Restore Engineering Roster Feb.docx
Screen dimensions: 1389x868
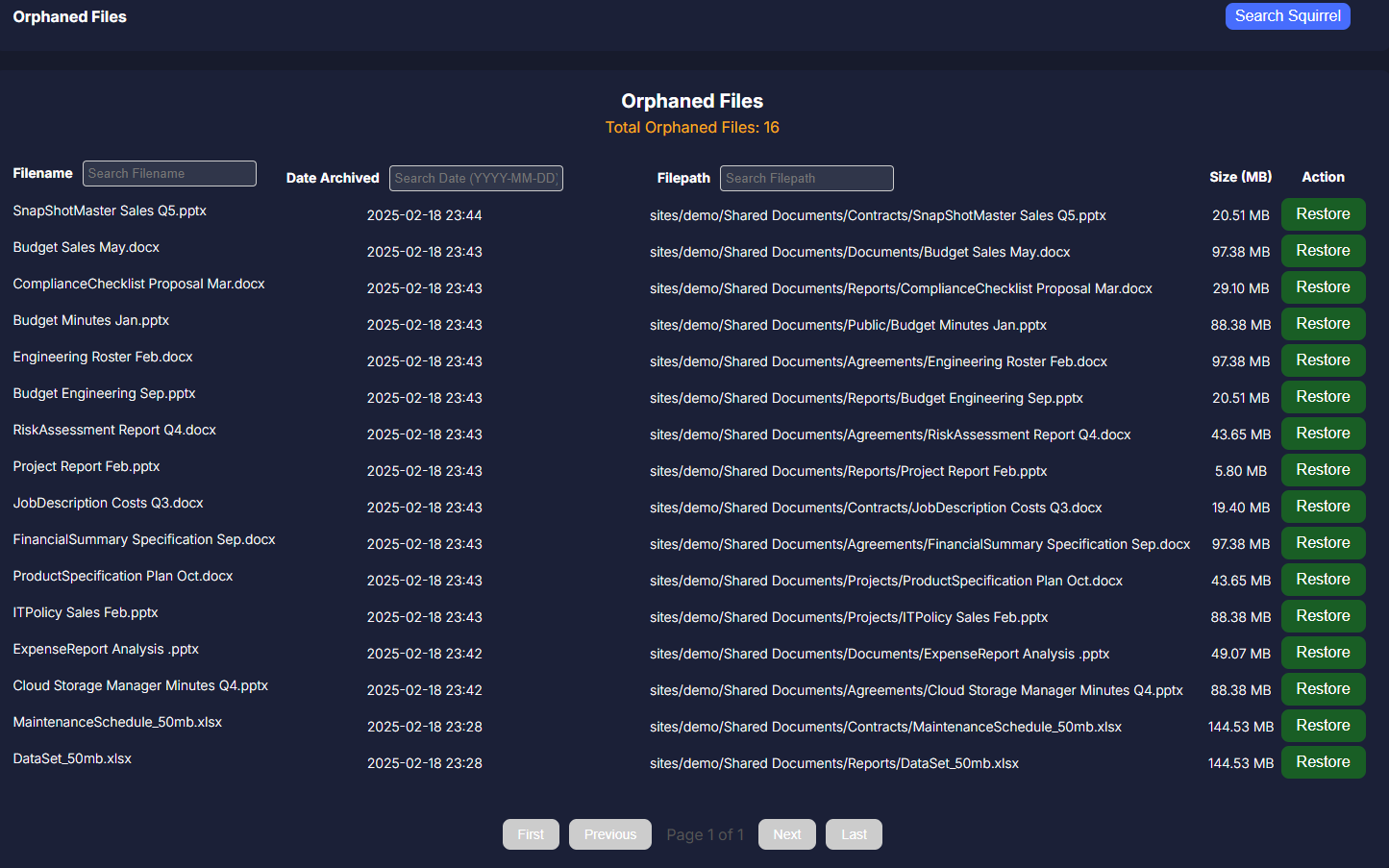click(1323, 360)
